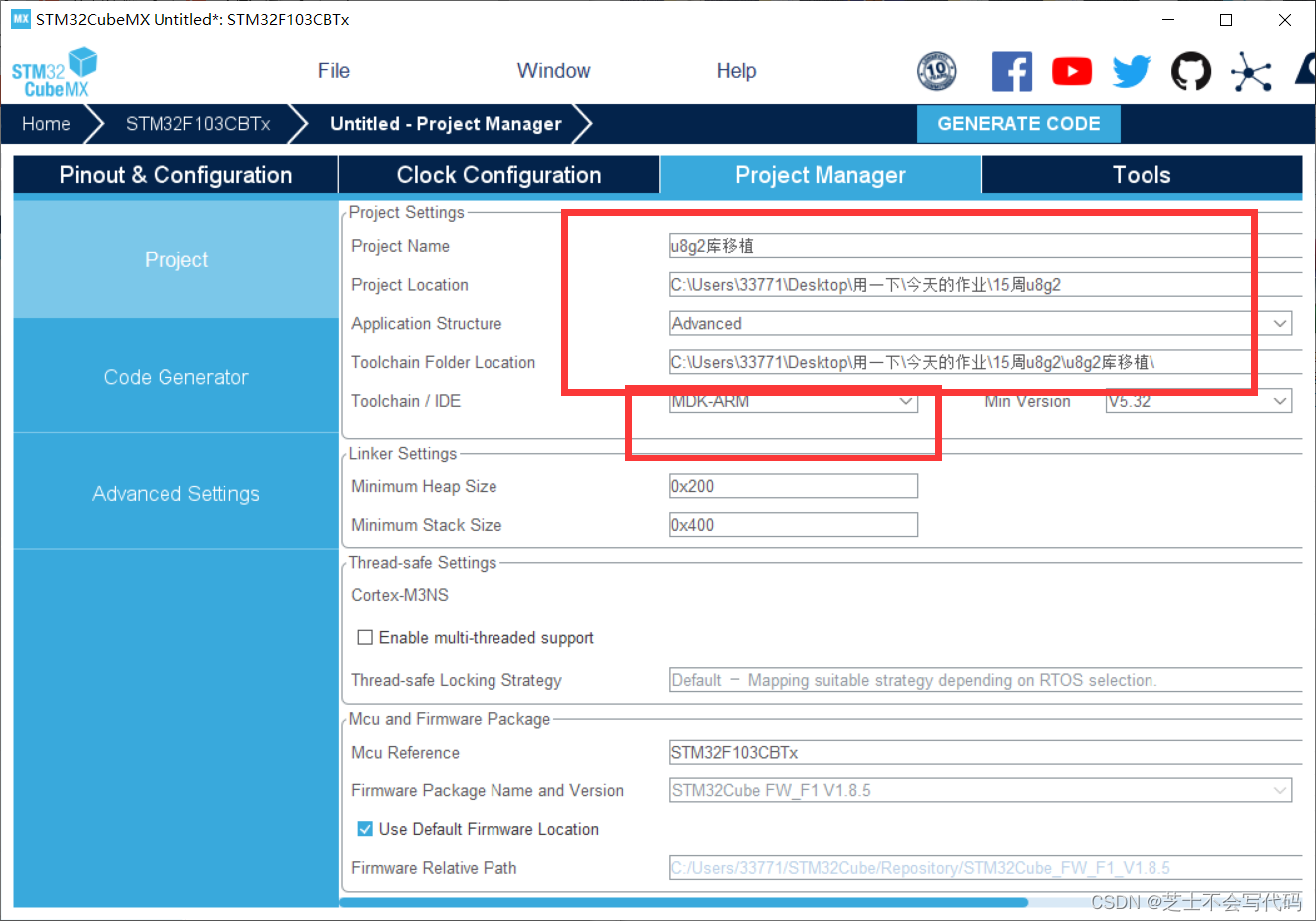Go to STM32F103CBTx breadcrumb

click(x=197, y=124)
